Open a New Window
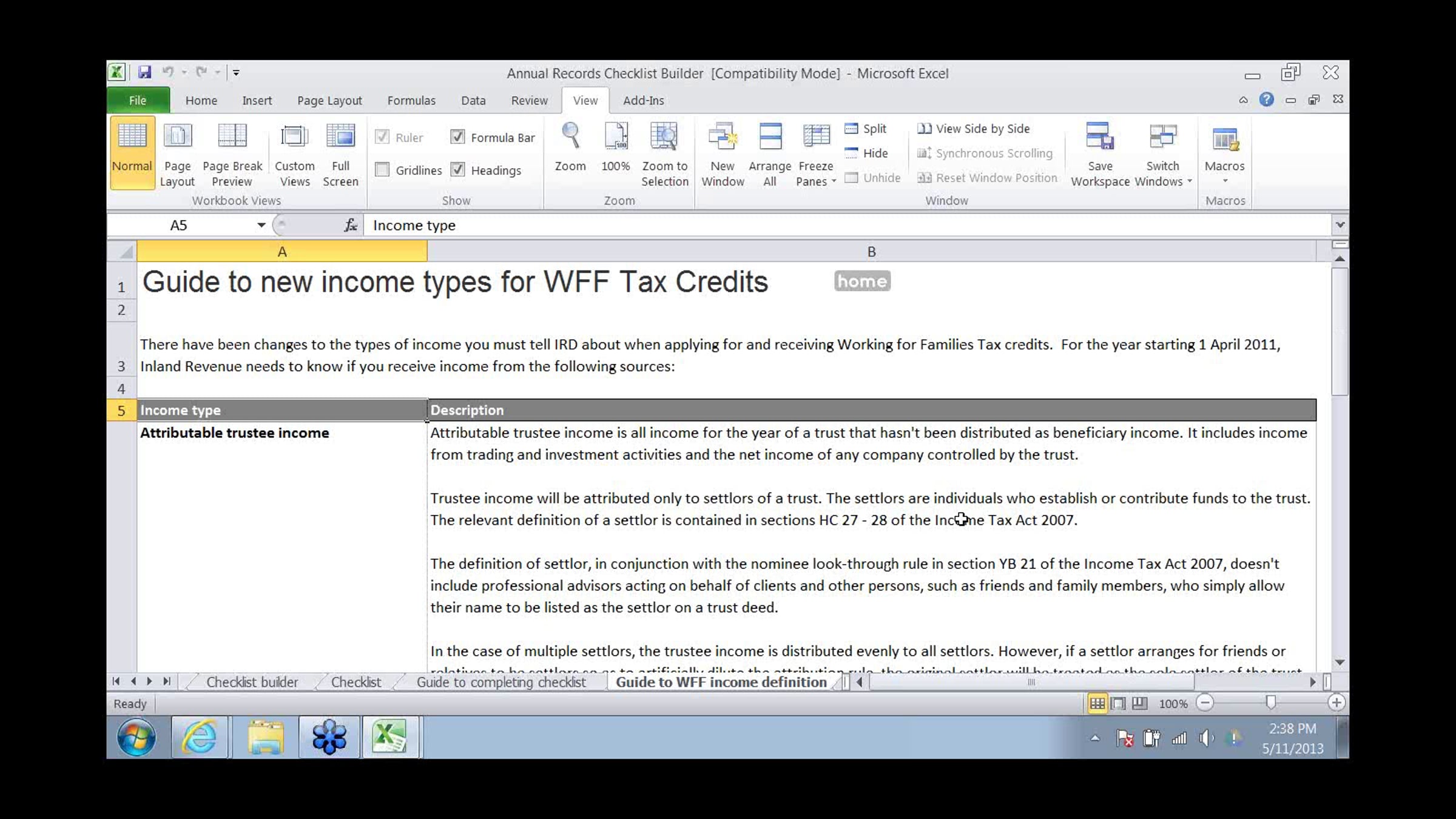Screen dimensions: 1456x819 coord(723,137)
